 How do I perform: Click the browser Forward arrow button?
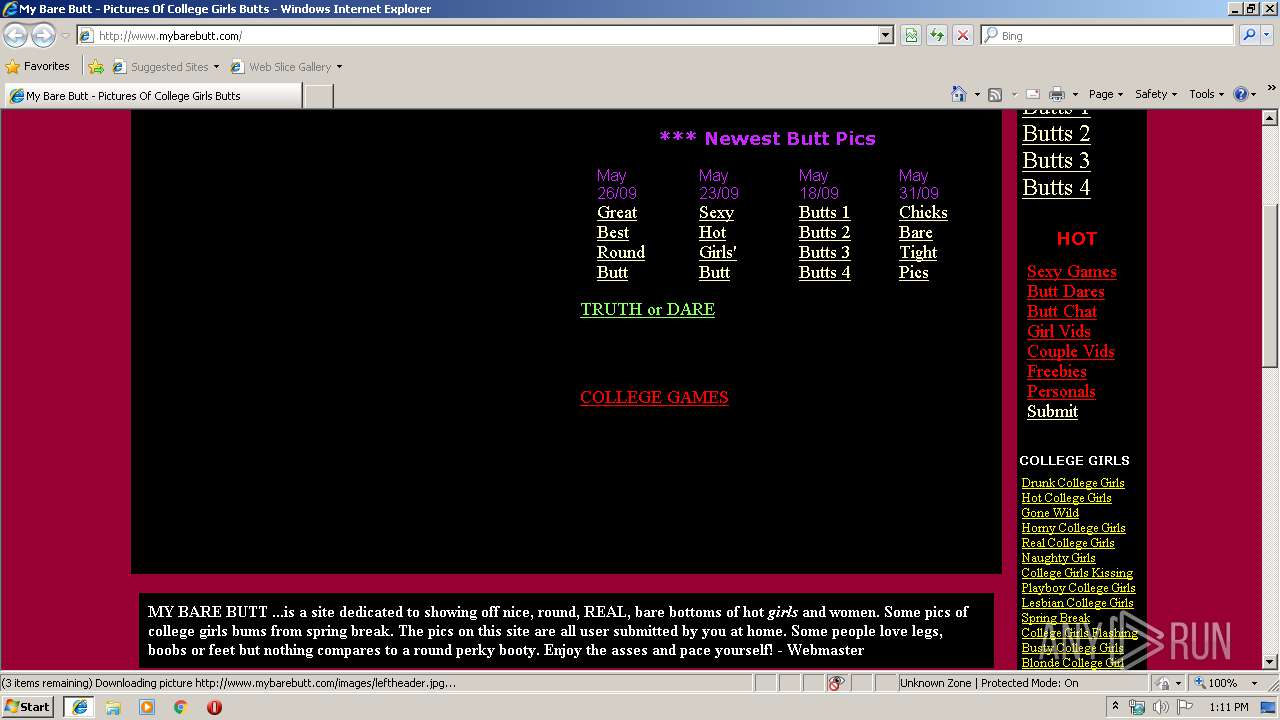[x=43, y=35]
